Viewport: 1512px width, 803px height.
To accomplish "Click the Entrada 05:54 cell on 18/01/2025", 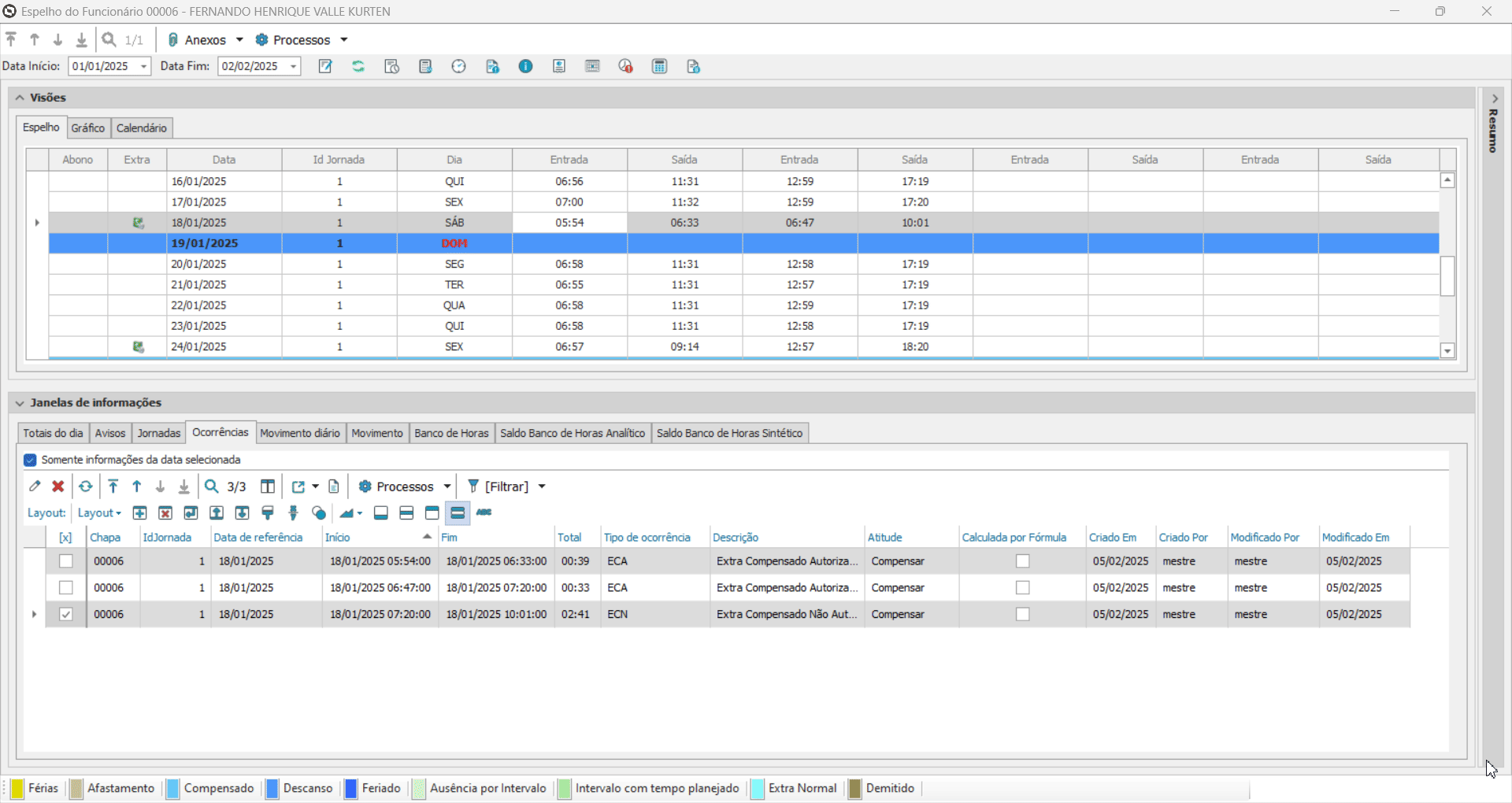I will (569, 223).
